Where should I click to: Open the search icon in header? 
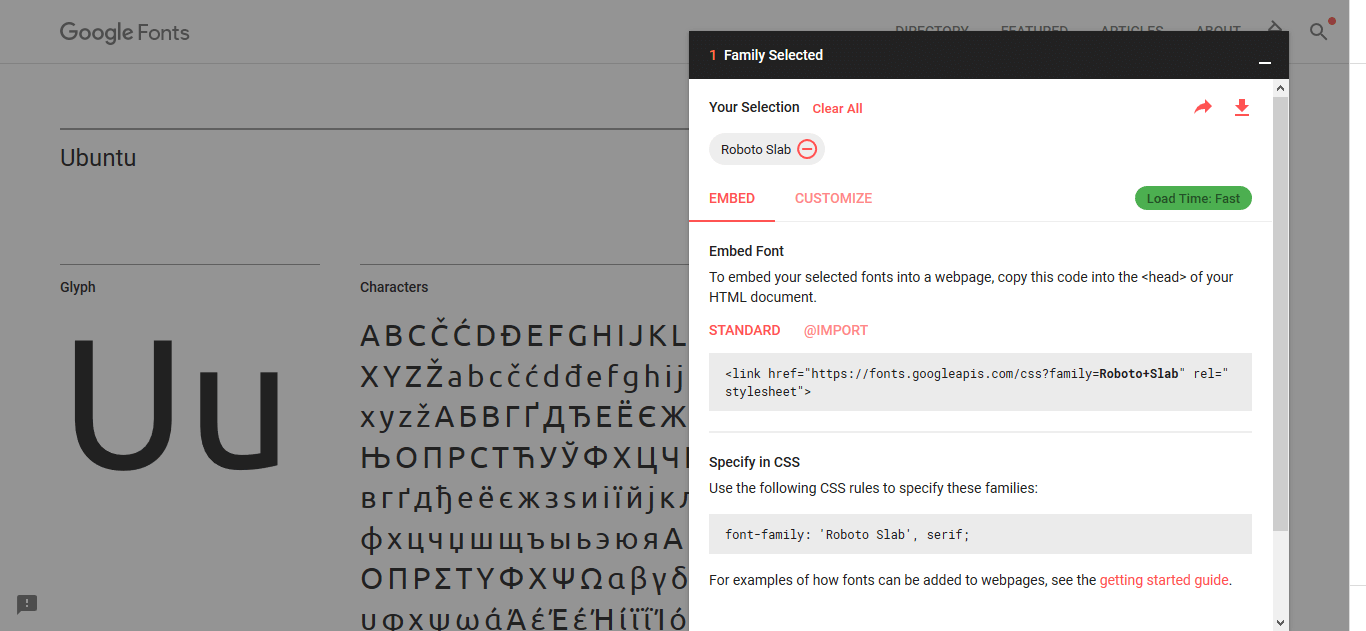(x=1319, y=32)
